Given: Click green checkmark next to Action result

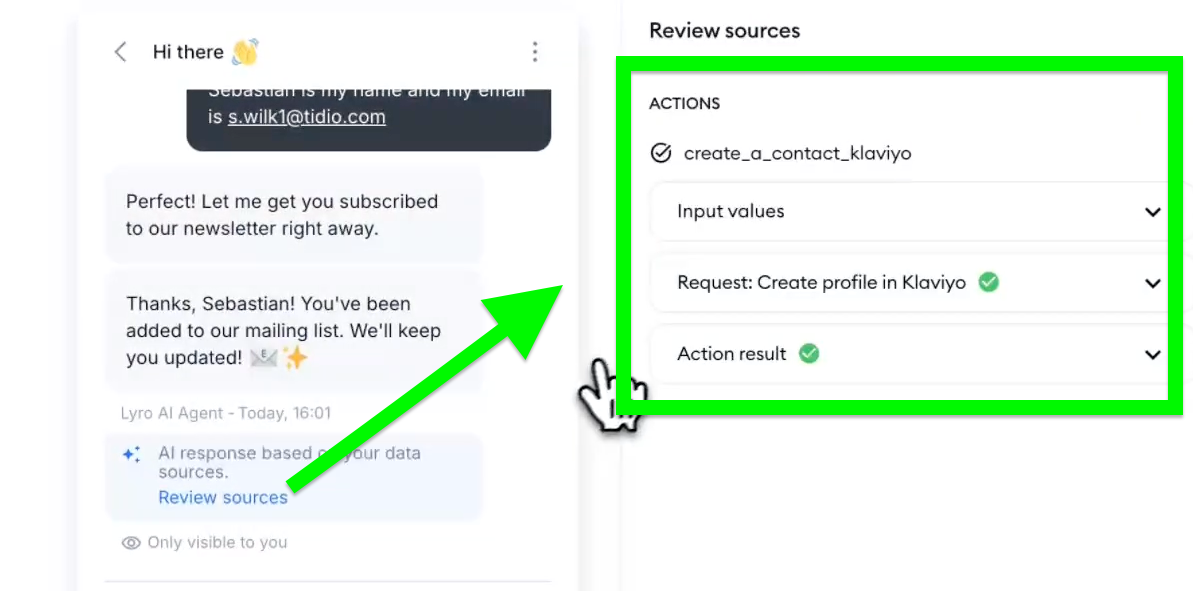Looking at the screenshot, I should click(809, 353).
